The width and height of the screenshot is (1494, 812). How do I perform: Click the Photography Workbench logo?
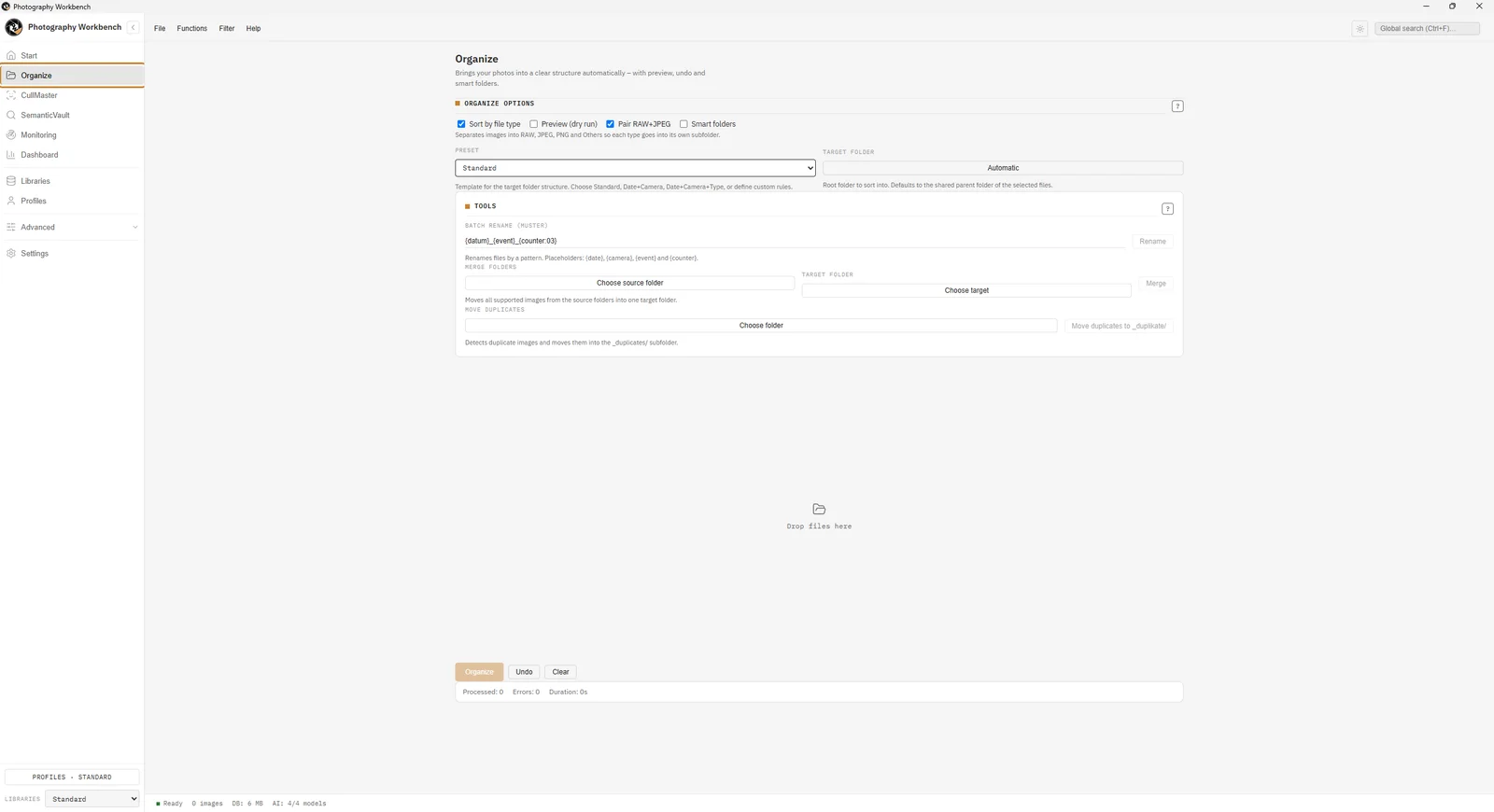coord(14,27)
